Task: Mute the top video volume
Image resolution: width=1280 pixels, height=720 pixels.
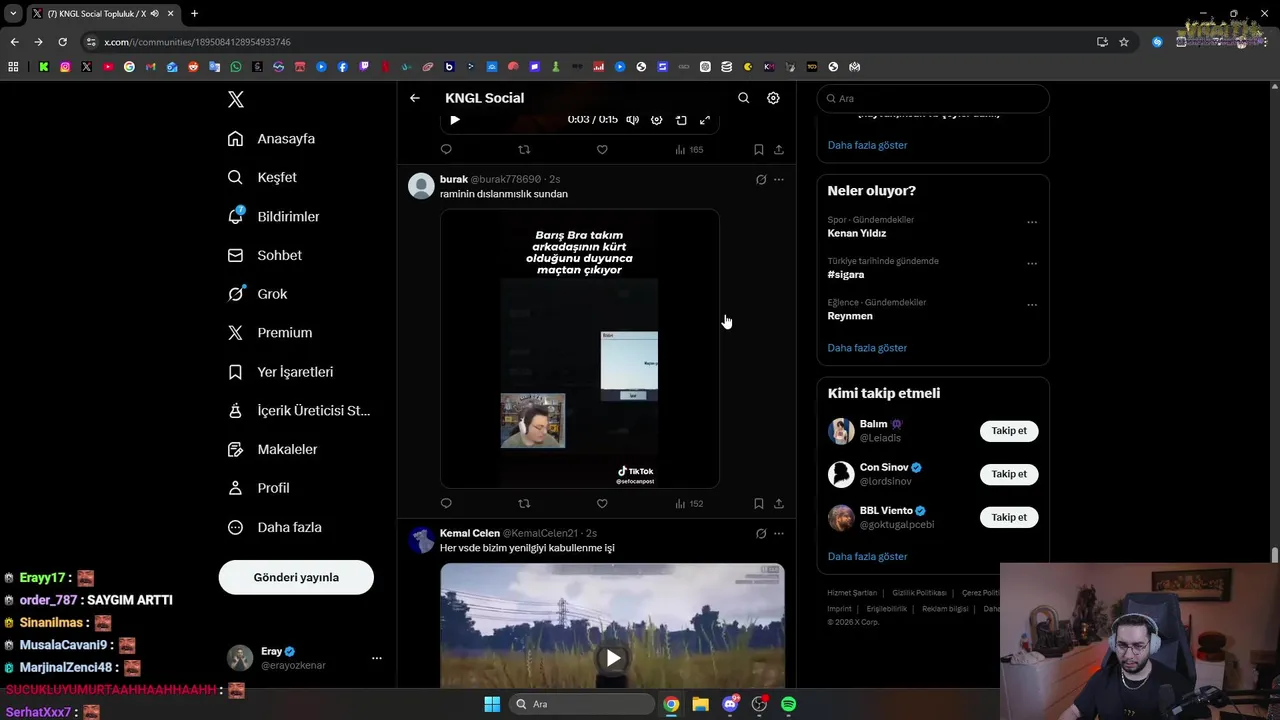Action: click(633, 120)
